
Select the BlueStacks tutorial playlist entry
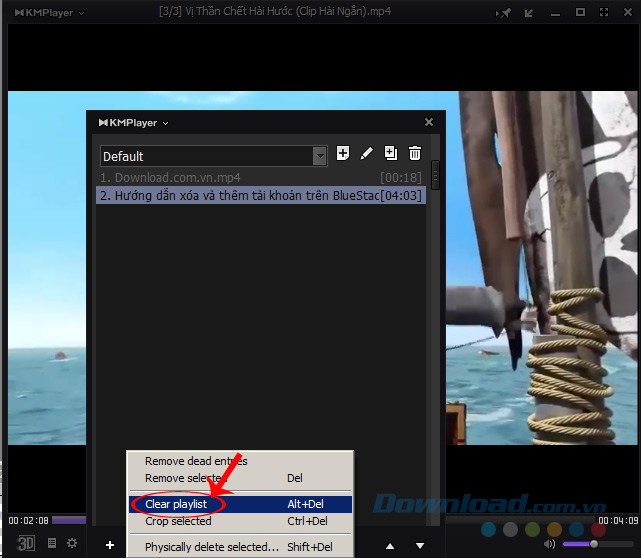click(x=238, y=196)
